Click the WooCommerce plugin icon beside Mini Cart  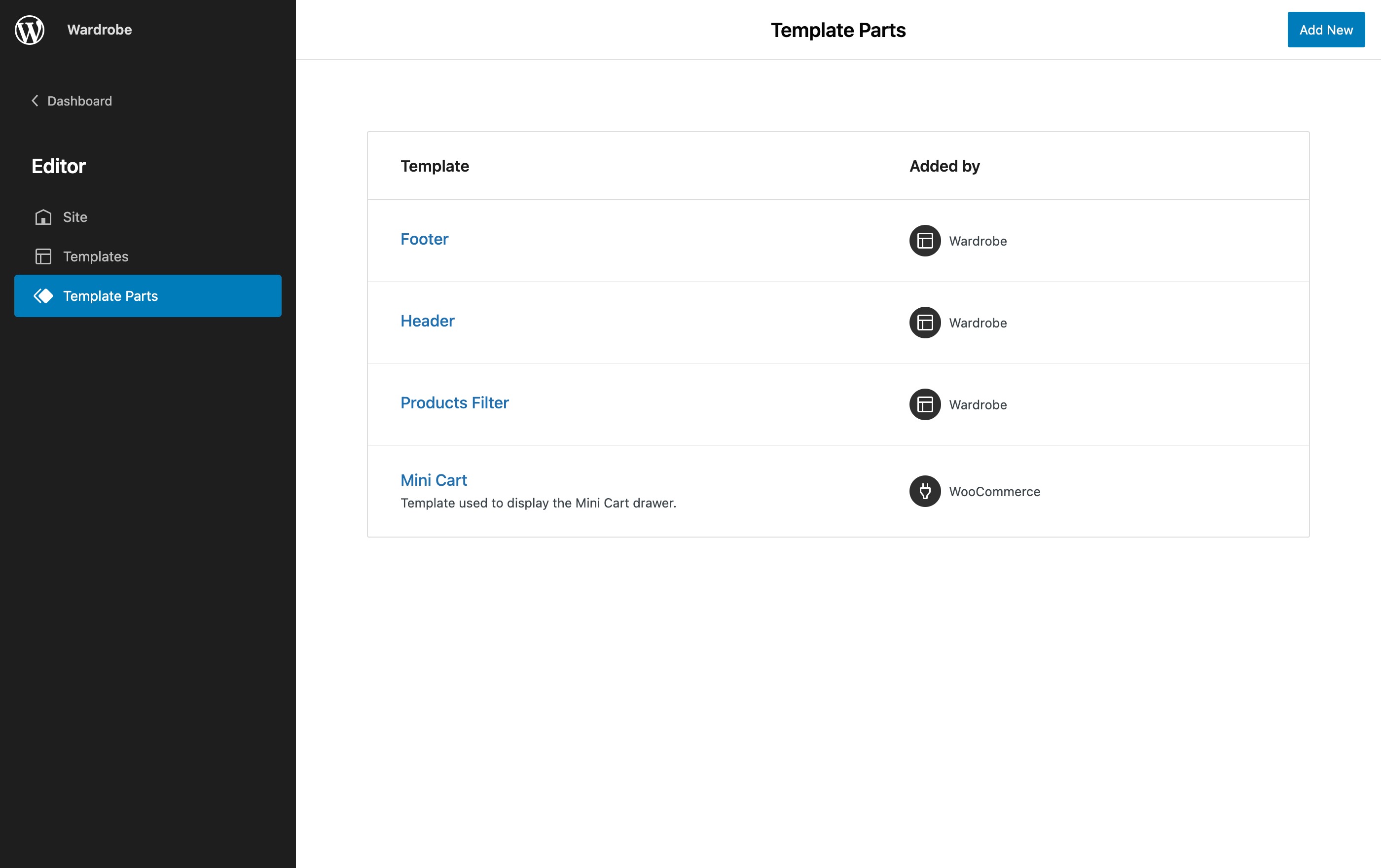click(x=924, y=491)
